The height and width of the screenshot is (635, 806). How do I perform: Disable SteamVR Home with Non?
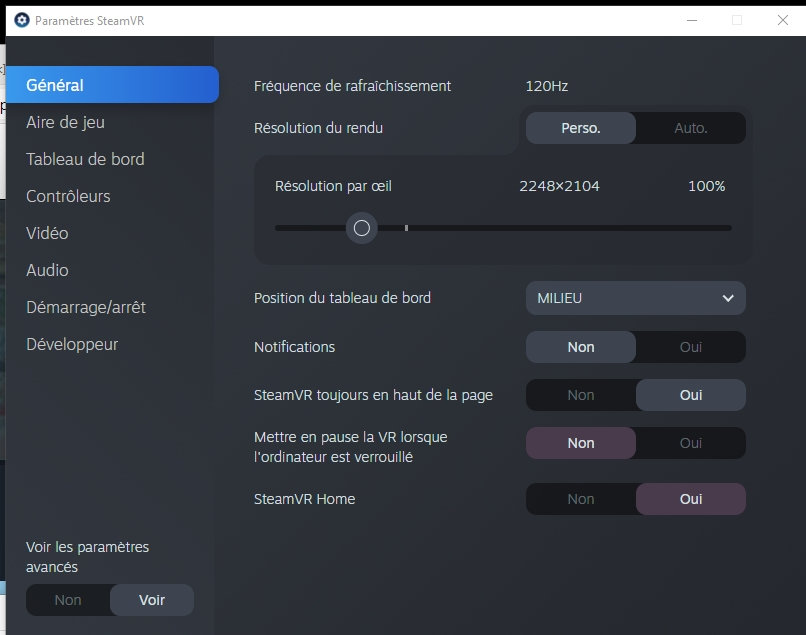(581, 499)
